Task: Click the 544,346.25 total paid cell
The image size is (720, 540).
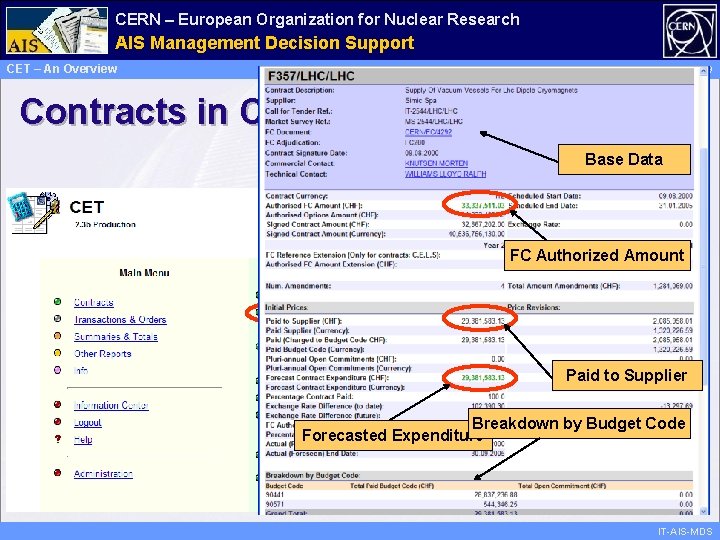Action: tap(501, 504)
